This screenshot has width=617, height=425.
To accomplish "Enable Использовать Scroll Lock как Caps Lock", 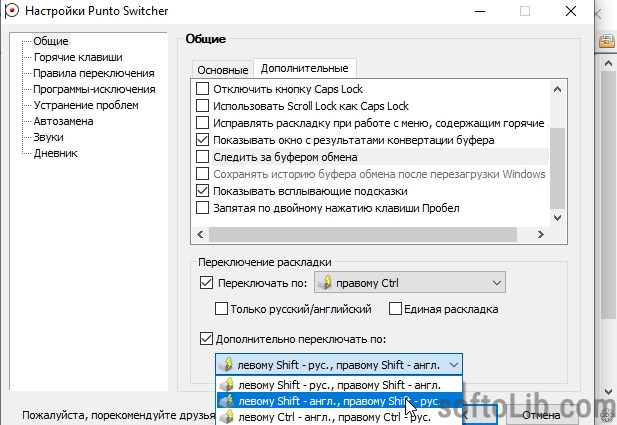I will point(202,105).
